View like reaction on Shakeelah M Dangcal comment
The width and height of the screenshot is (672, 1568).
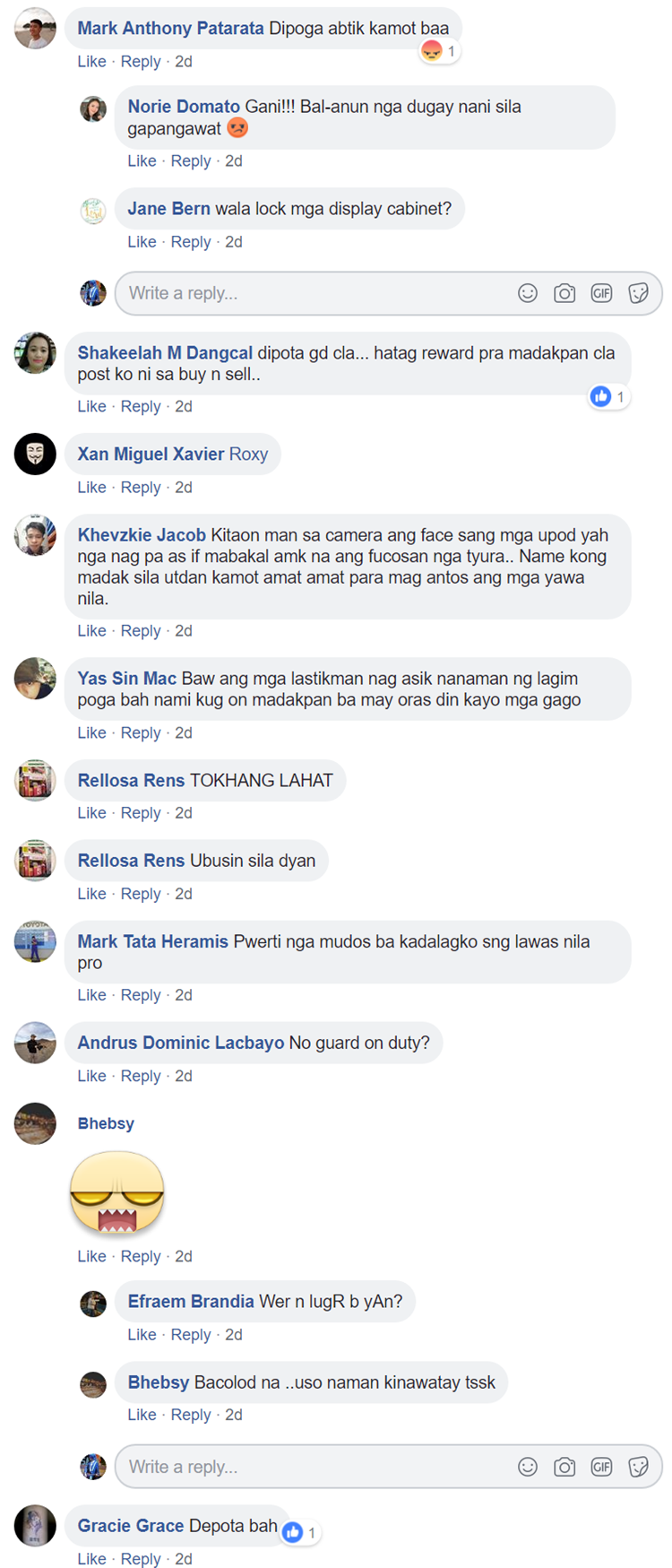point(608,396)
